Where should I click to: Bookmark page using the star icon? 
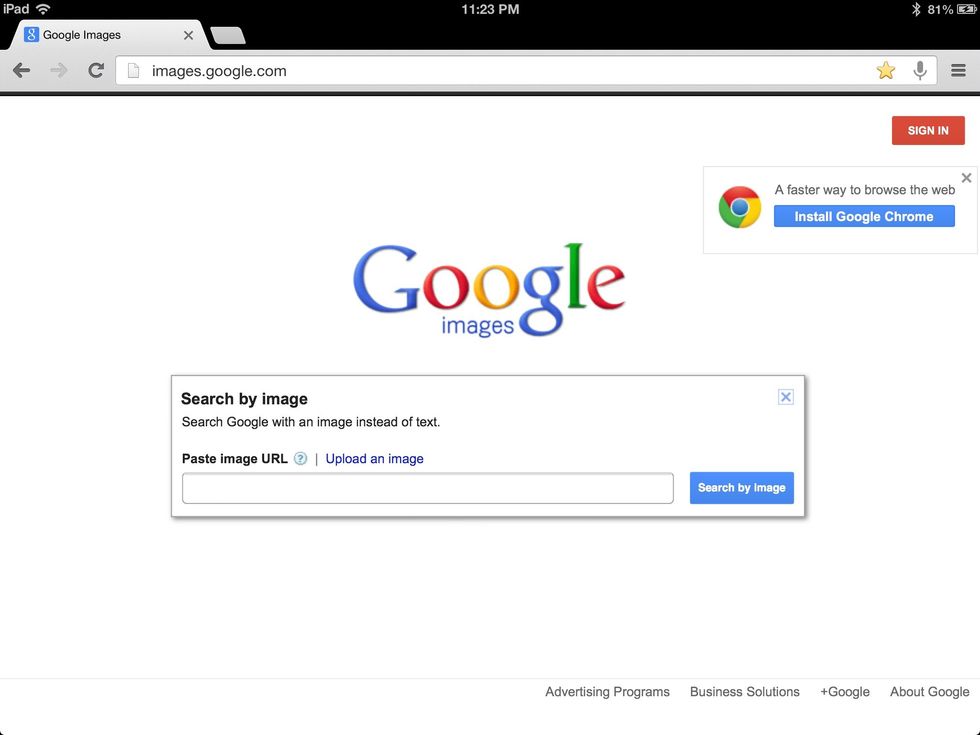885,70
